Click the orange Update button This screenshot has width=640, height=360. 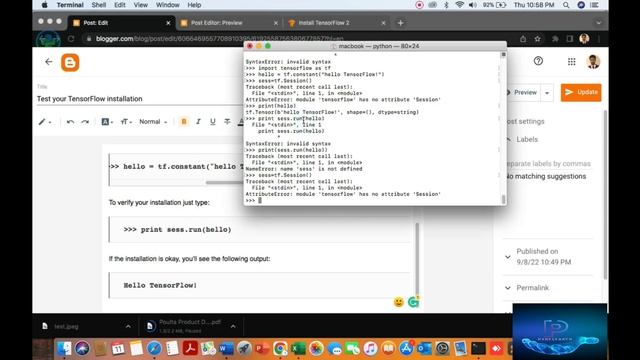pos(581,92)
